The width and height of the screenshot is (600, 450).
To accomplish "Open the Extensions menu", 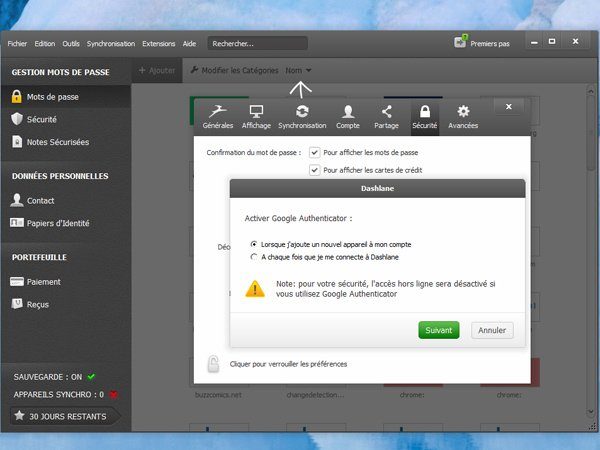I will 158,44.
